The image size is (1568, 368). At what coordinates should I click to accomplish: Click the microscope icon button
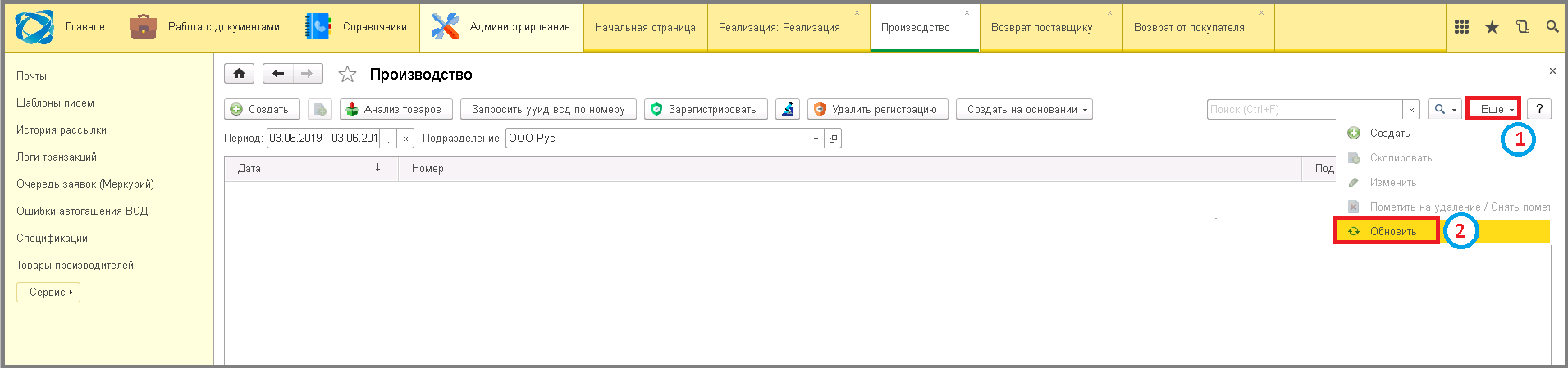[788, 109]
